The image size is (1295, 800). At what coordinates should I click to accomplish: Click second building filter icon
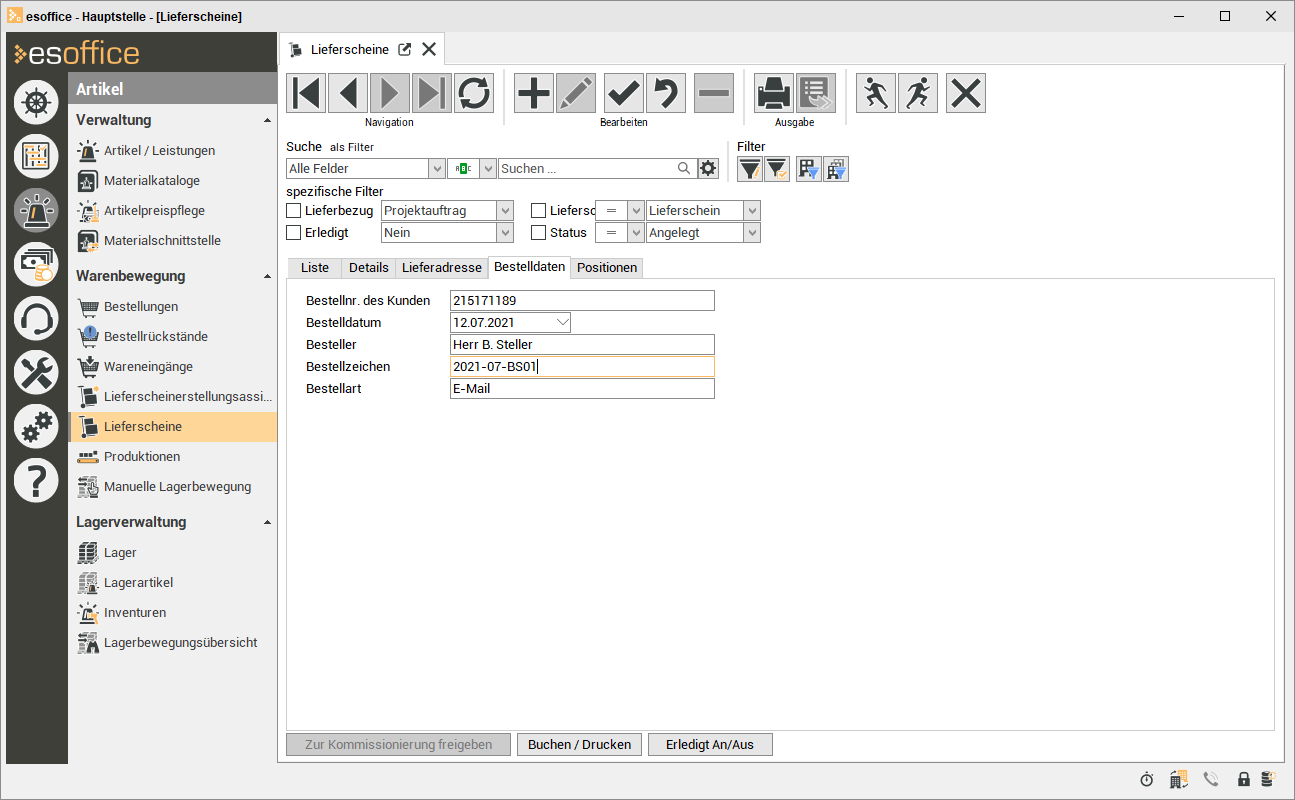pos(836,169)
